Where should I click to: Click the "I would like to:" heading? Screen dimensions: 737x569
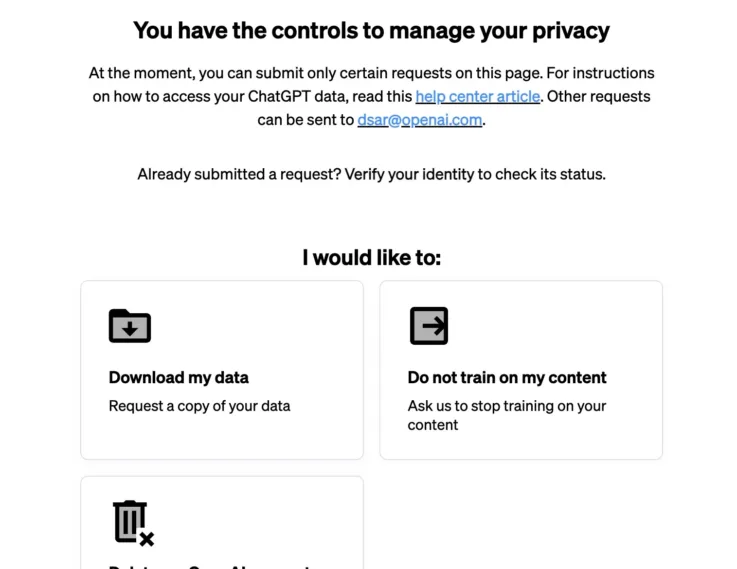(x=371, y=258)
